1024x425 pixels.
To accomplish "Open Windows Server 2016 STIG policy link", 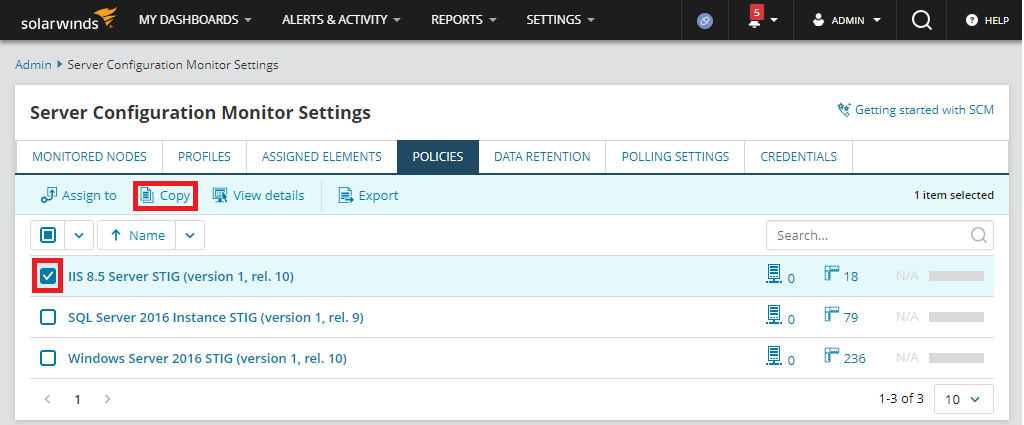I will click(207, 358).
